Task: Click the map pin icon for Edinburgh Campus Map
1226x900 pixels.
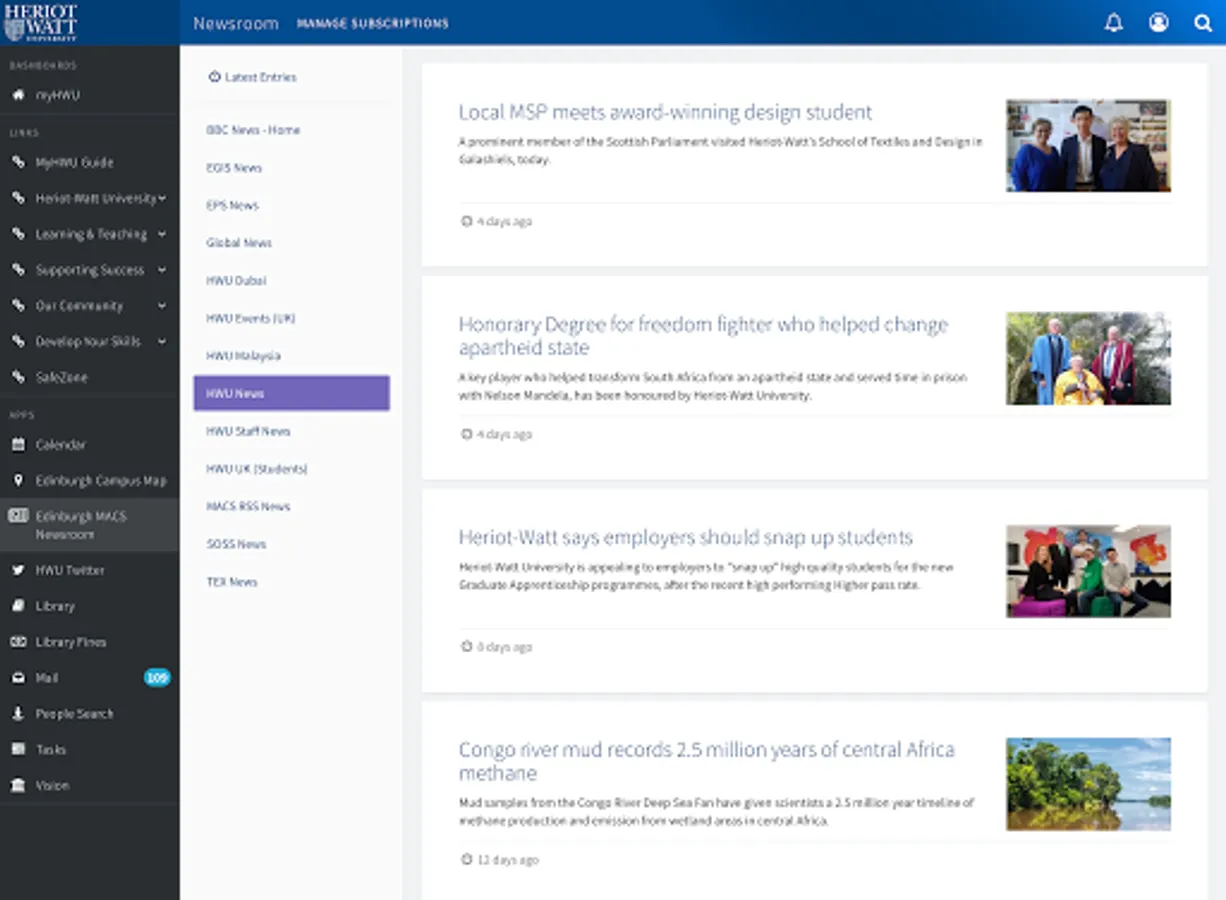Action: pos(18,480)
